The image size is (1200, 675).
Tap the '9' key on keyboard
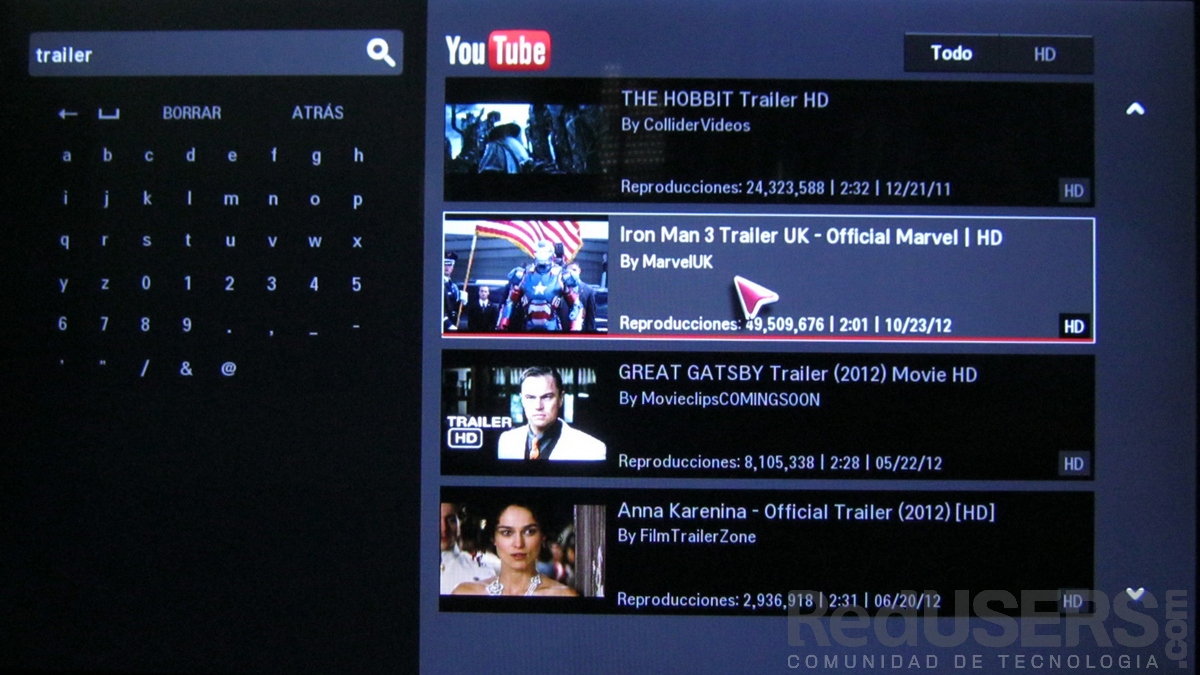coord(187,324)
